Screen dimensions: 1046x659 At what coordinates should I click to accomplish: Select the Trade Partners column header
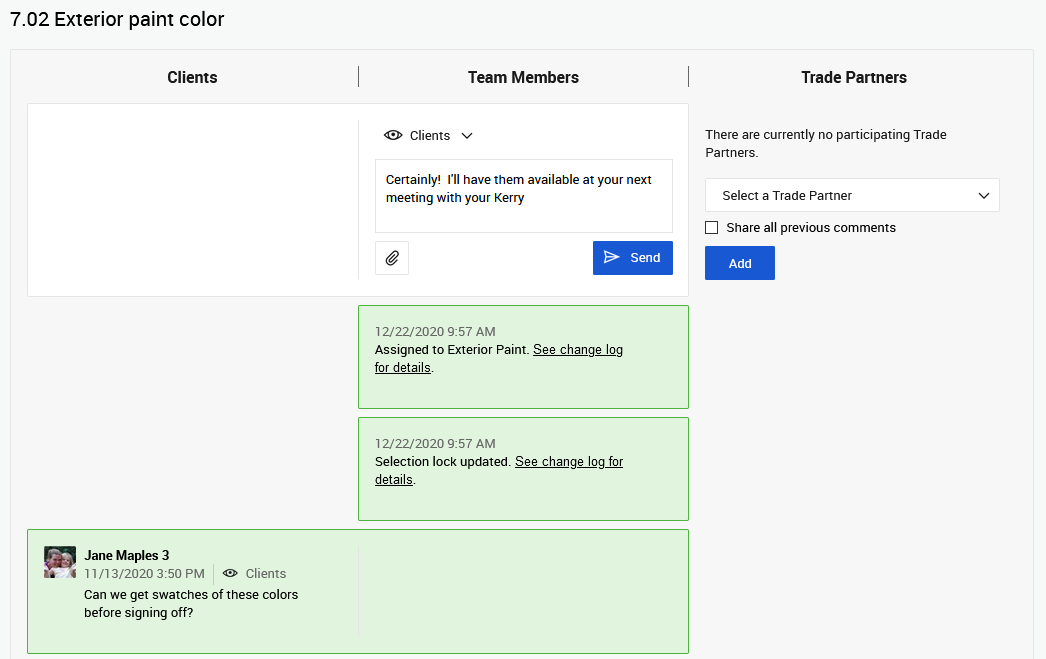tap(854, 77)
